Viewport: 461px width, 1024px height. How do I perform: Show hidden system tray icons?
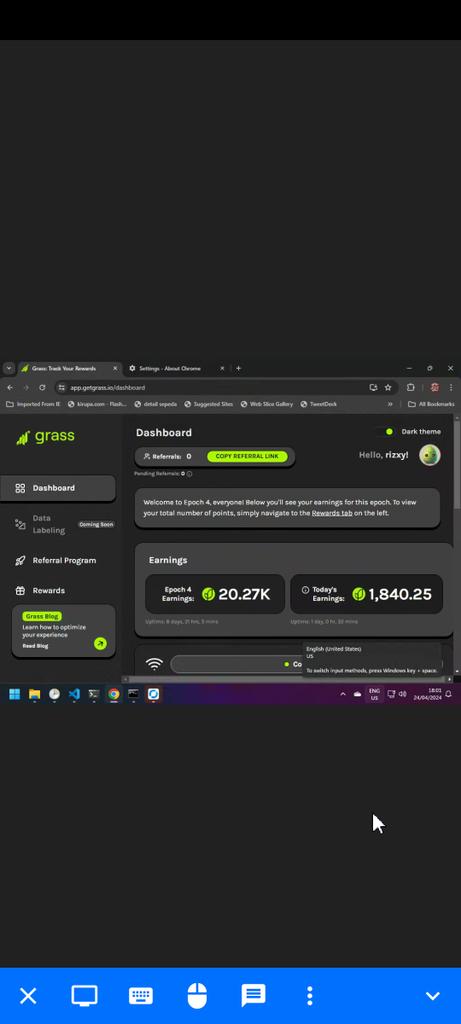343,694
